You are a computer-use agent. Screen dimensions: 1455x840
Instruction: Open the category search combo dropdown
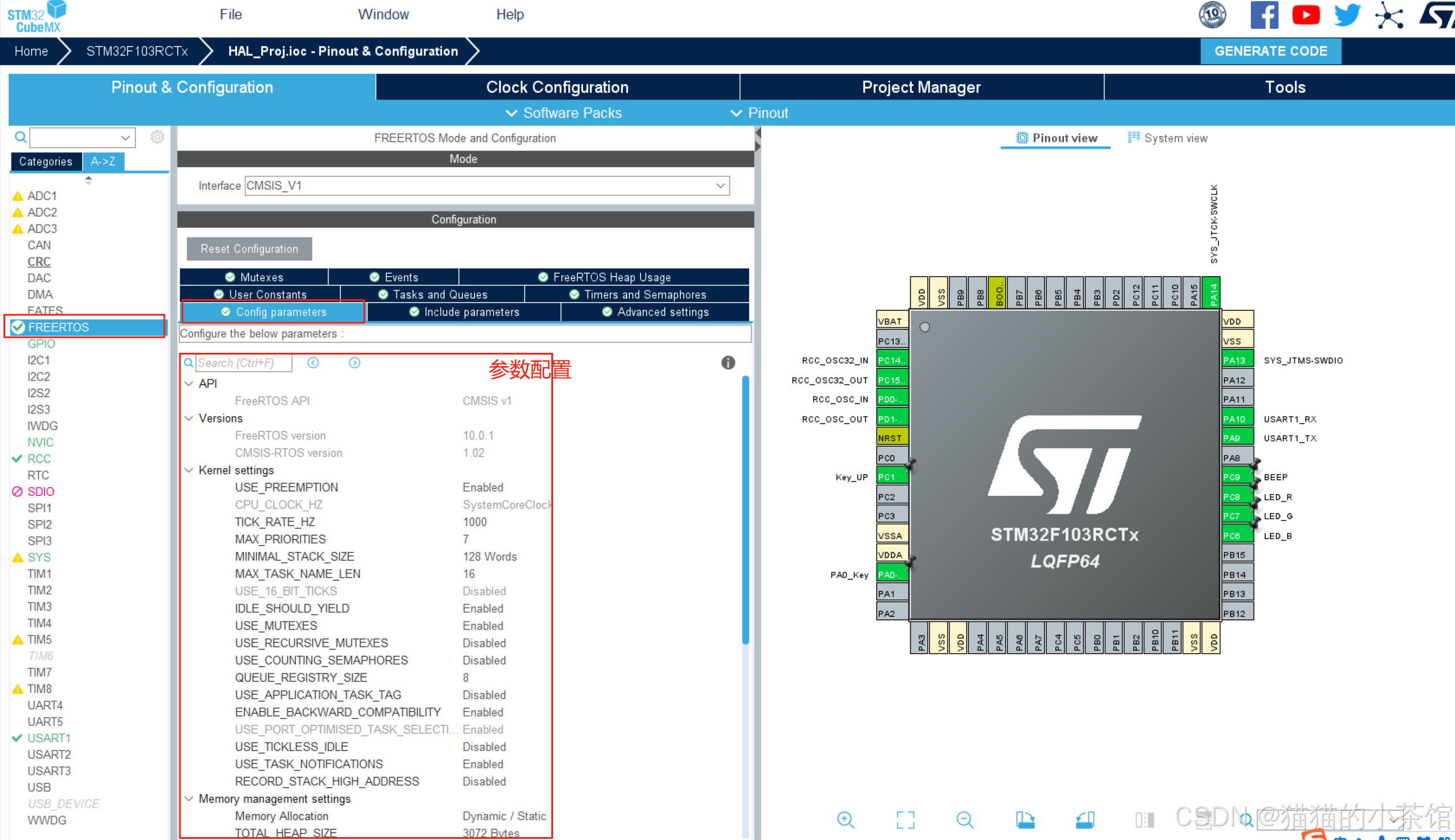point(125,137)
